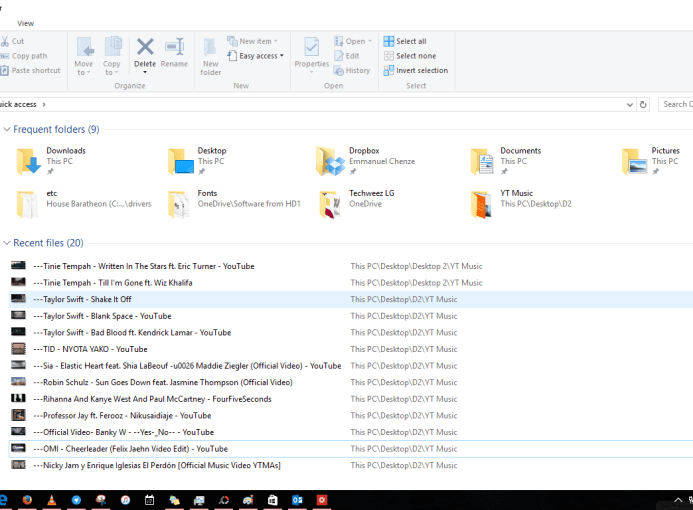This screenshot has height=510, width=693.
Task: Click Invert selection
Action: coord(415,70)
